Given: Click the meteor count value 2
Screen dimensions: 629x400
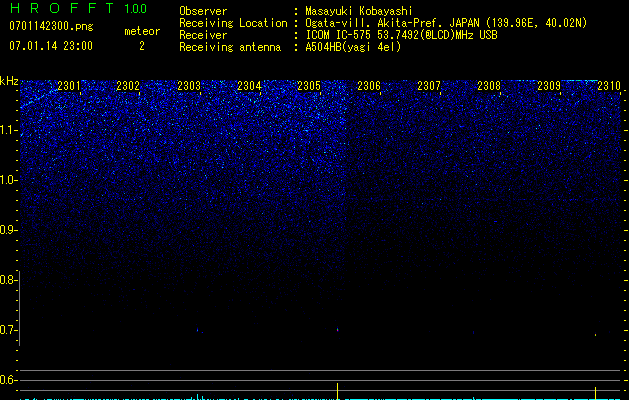Looking at the screenshot, I should click(x=142, y=46).
